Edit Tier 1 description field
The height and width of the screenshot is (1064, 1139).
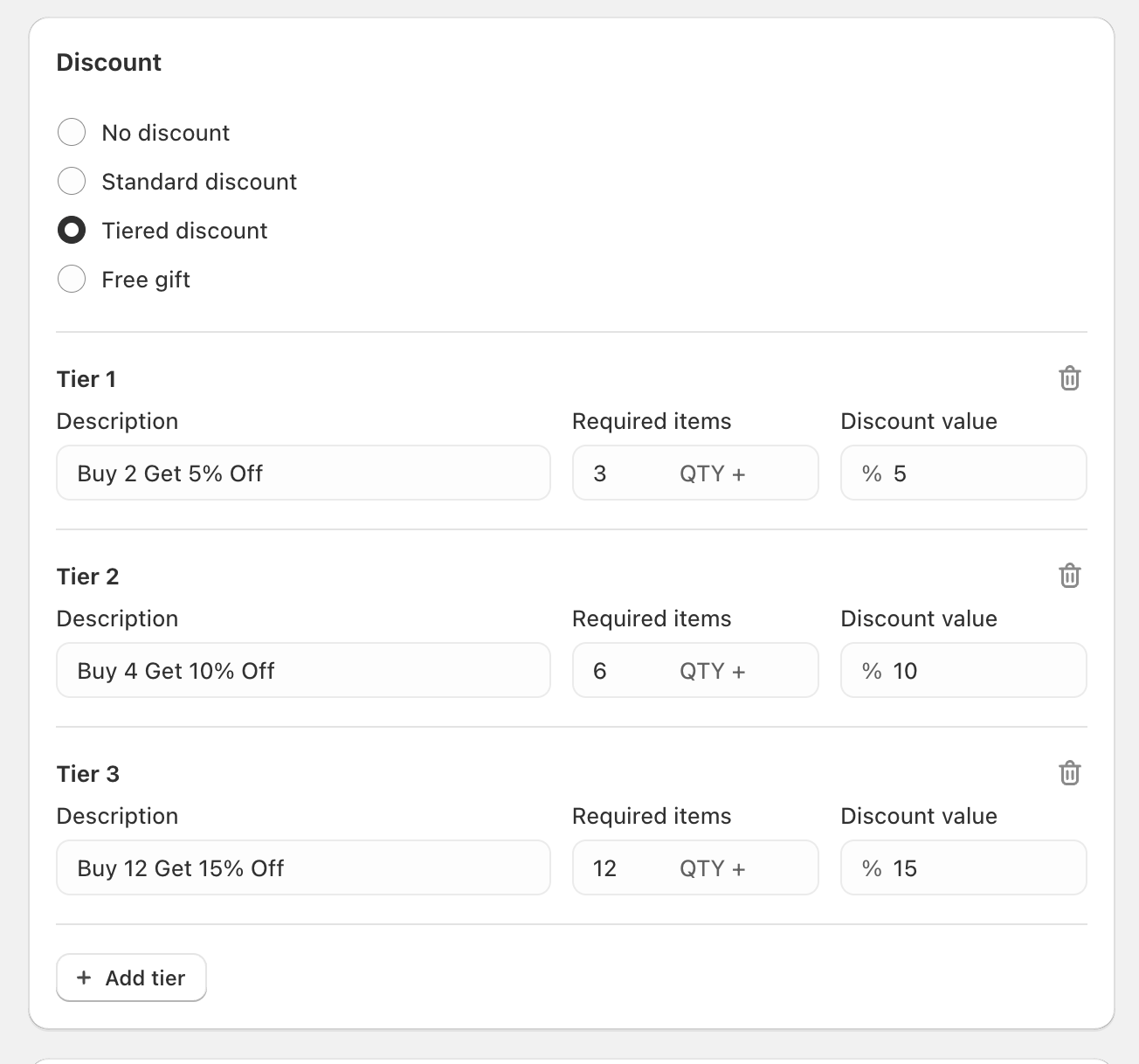[303, 473]
